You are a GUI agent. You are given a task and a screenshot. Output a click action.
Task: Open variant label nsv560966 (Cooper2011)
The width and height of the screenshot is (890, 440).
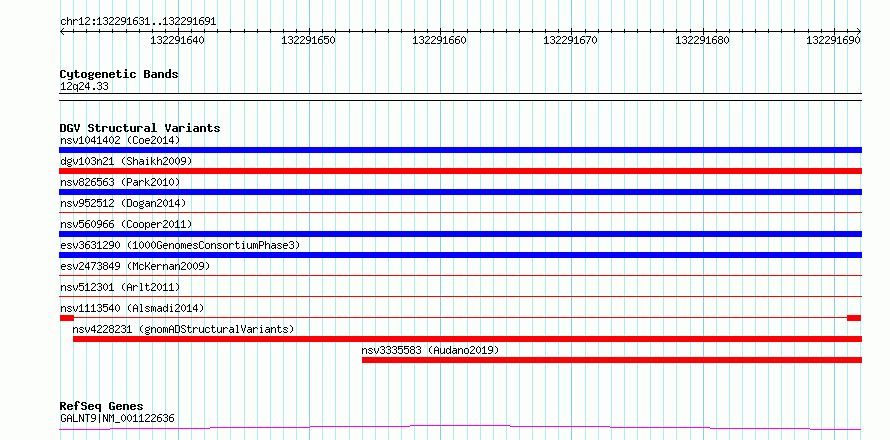(x=126, y=224)
